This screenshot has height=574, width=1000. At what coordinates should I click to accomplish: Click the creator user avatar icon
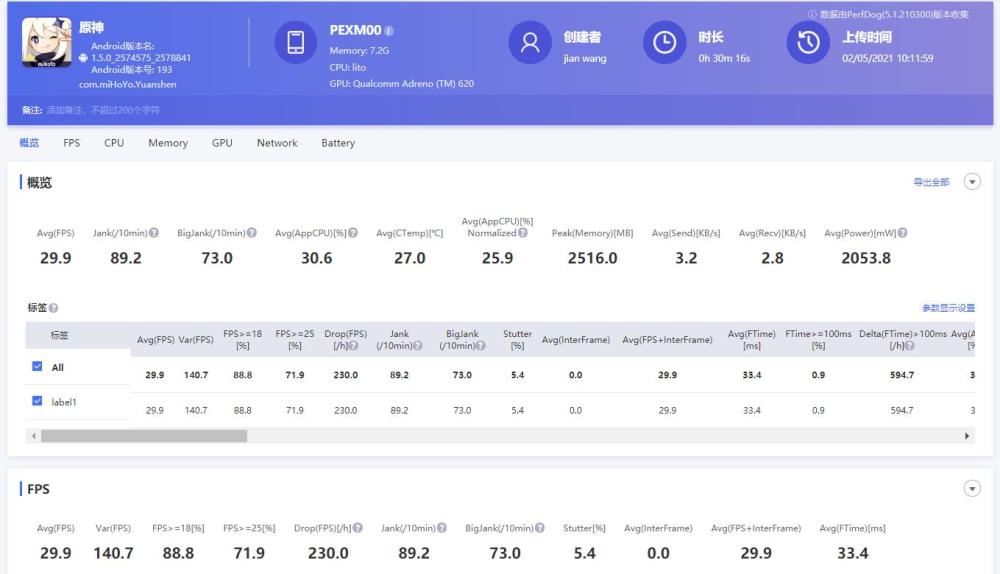(x=529, y=43)
